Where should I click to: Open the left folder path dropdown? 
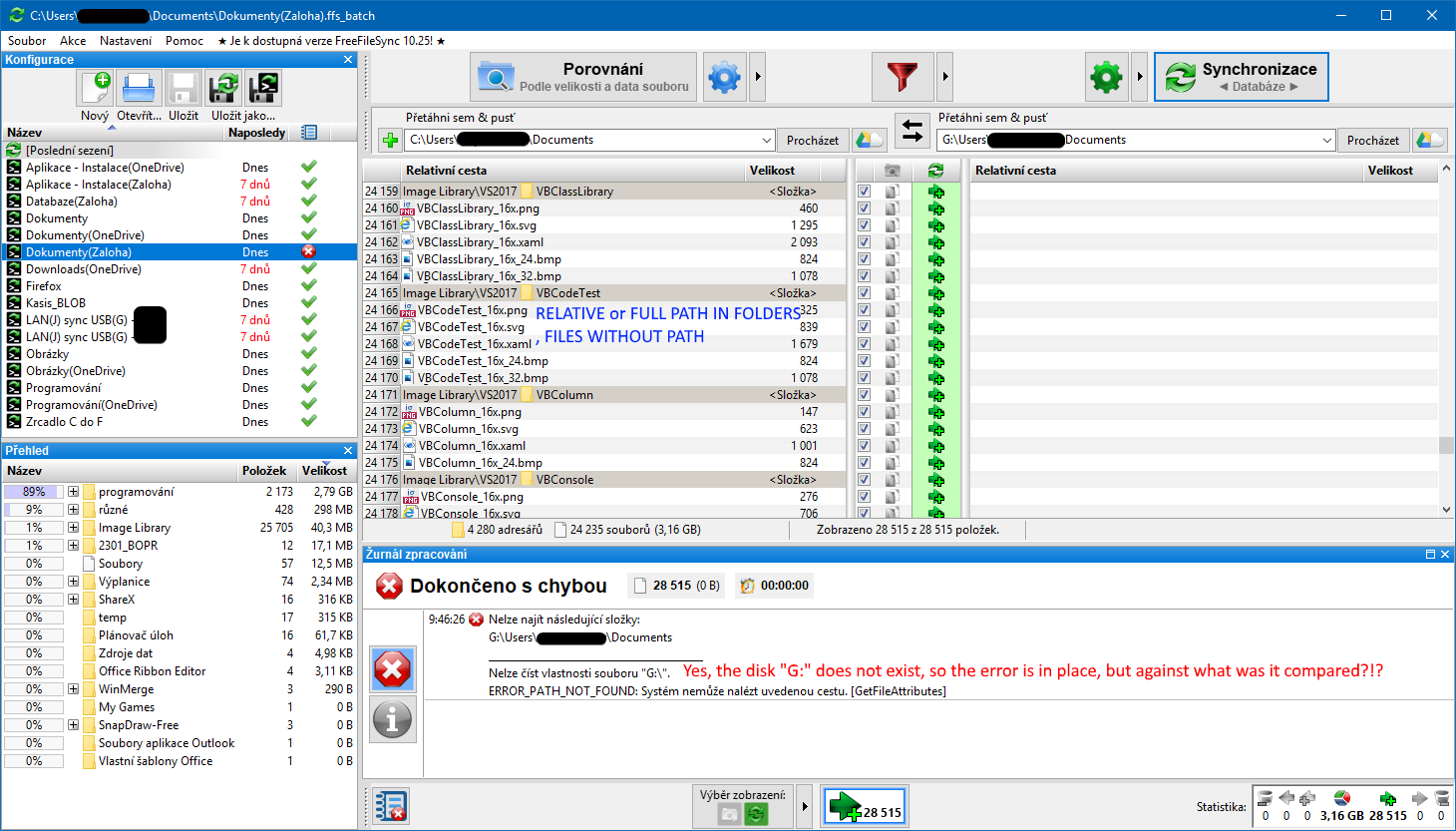pyautogui.click(x=766, y=141)
